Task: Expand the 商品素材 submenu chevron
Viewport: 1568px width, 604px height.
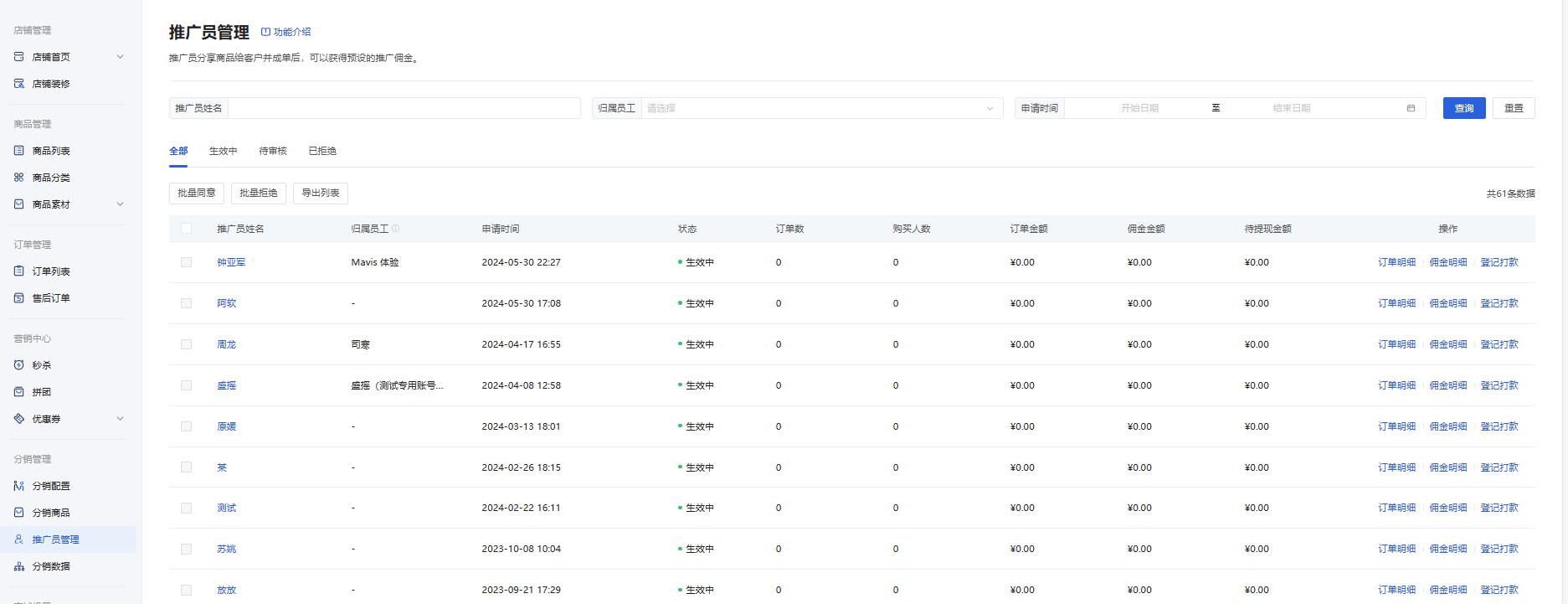Action: click(120, 204)
